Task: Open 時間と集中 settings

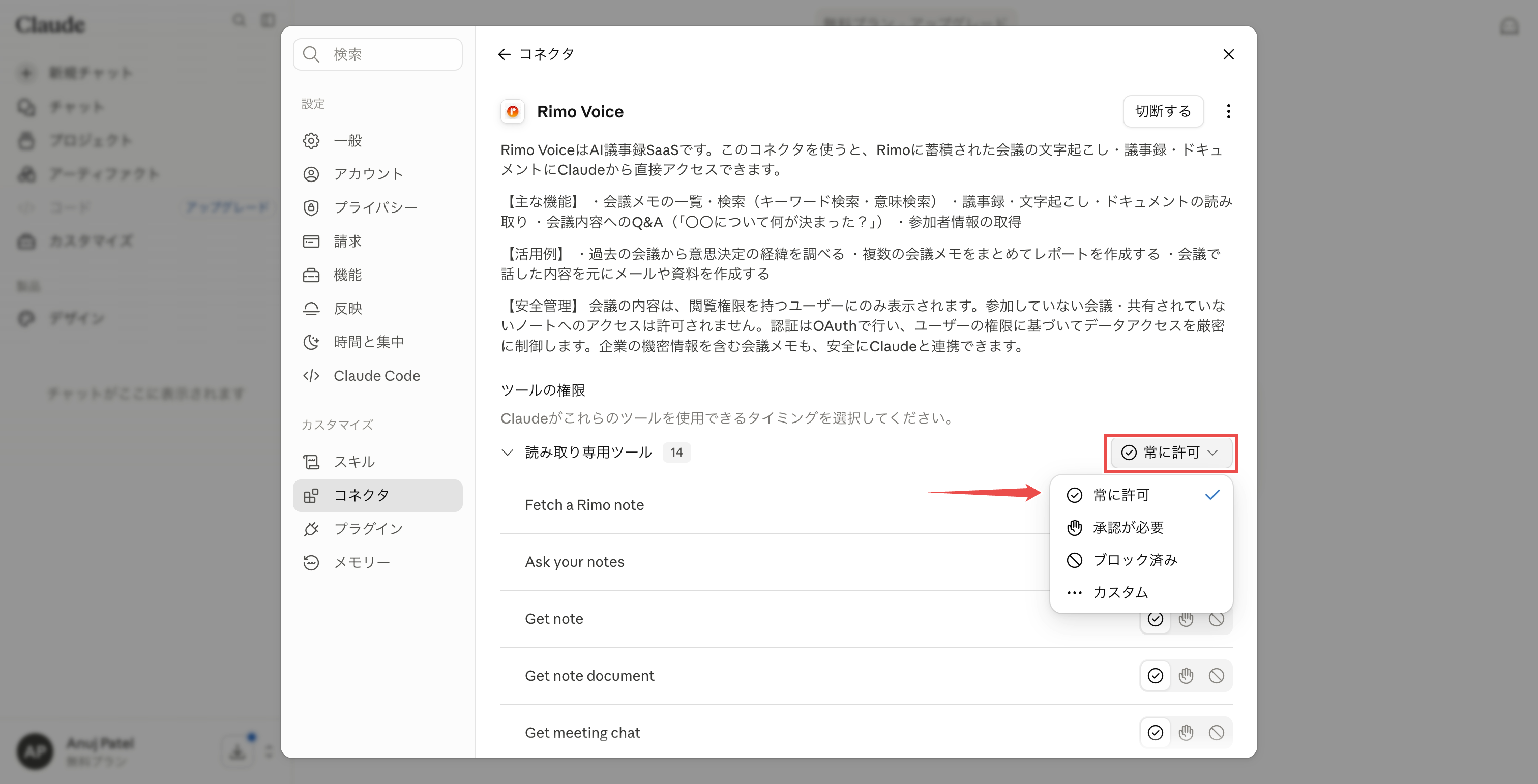Action: click(377, 342)
